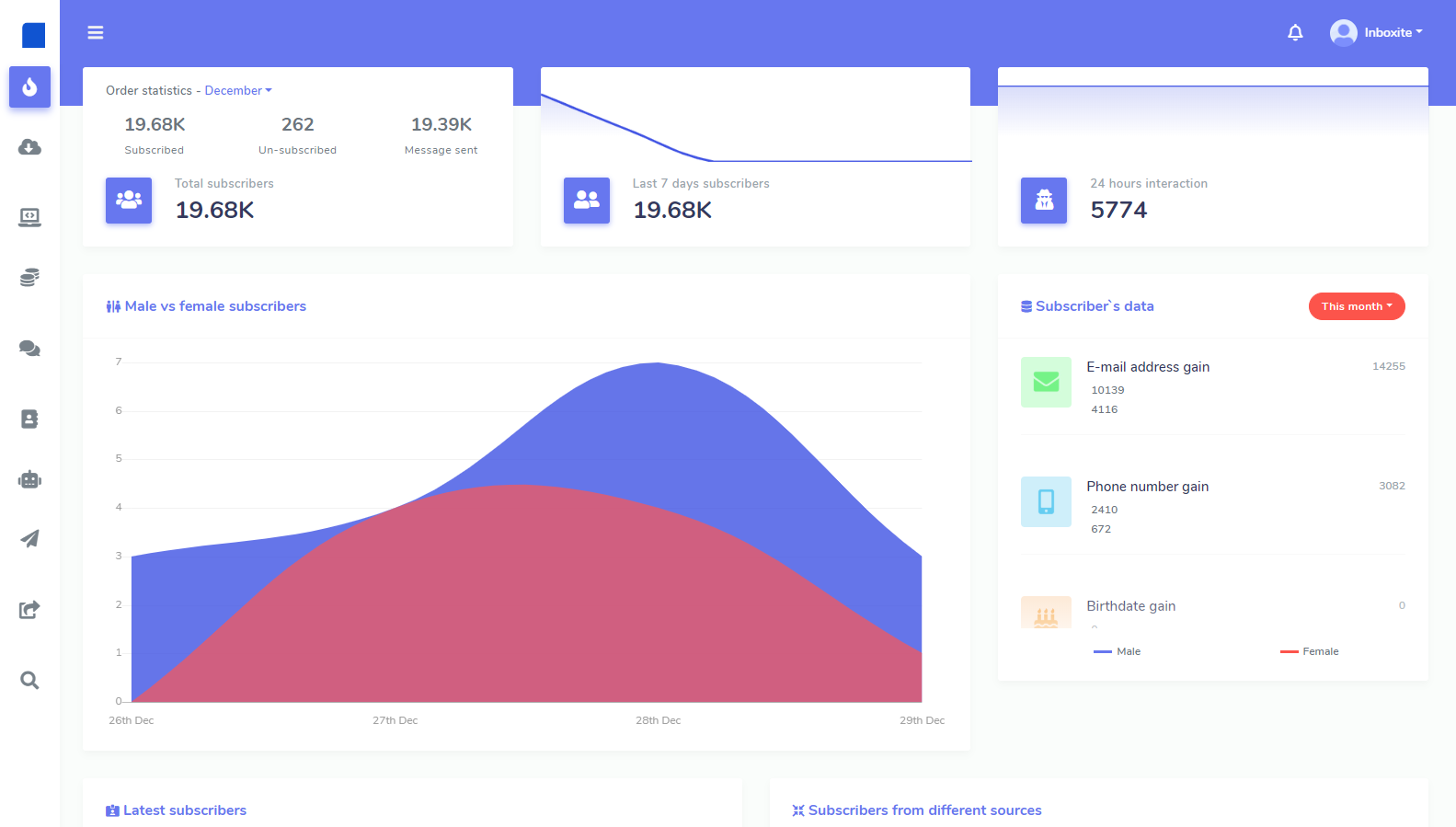Open the This month dropdown button

click(1357, 306)
